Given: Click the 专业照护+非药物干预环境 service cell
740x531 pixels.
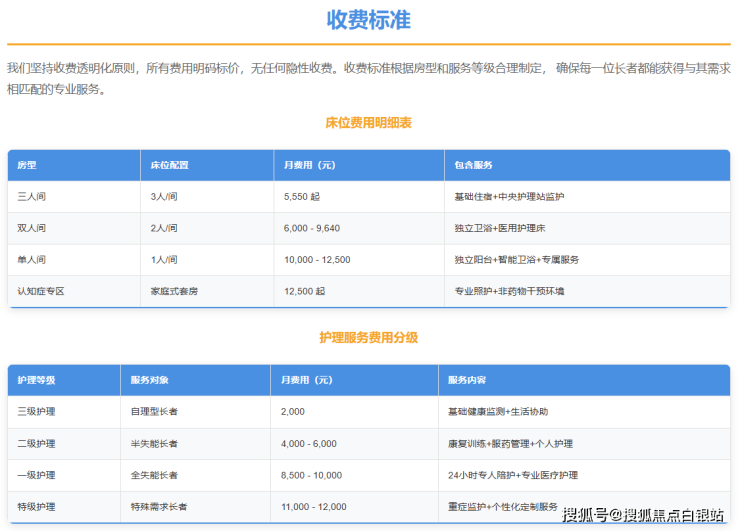Looking at the screenshot, I should coord(509,291).
